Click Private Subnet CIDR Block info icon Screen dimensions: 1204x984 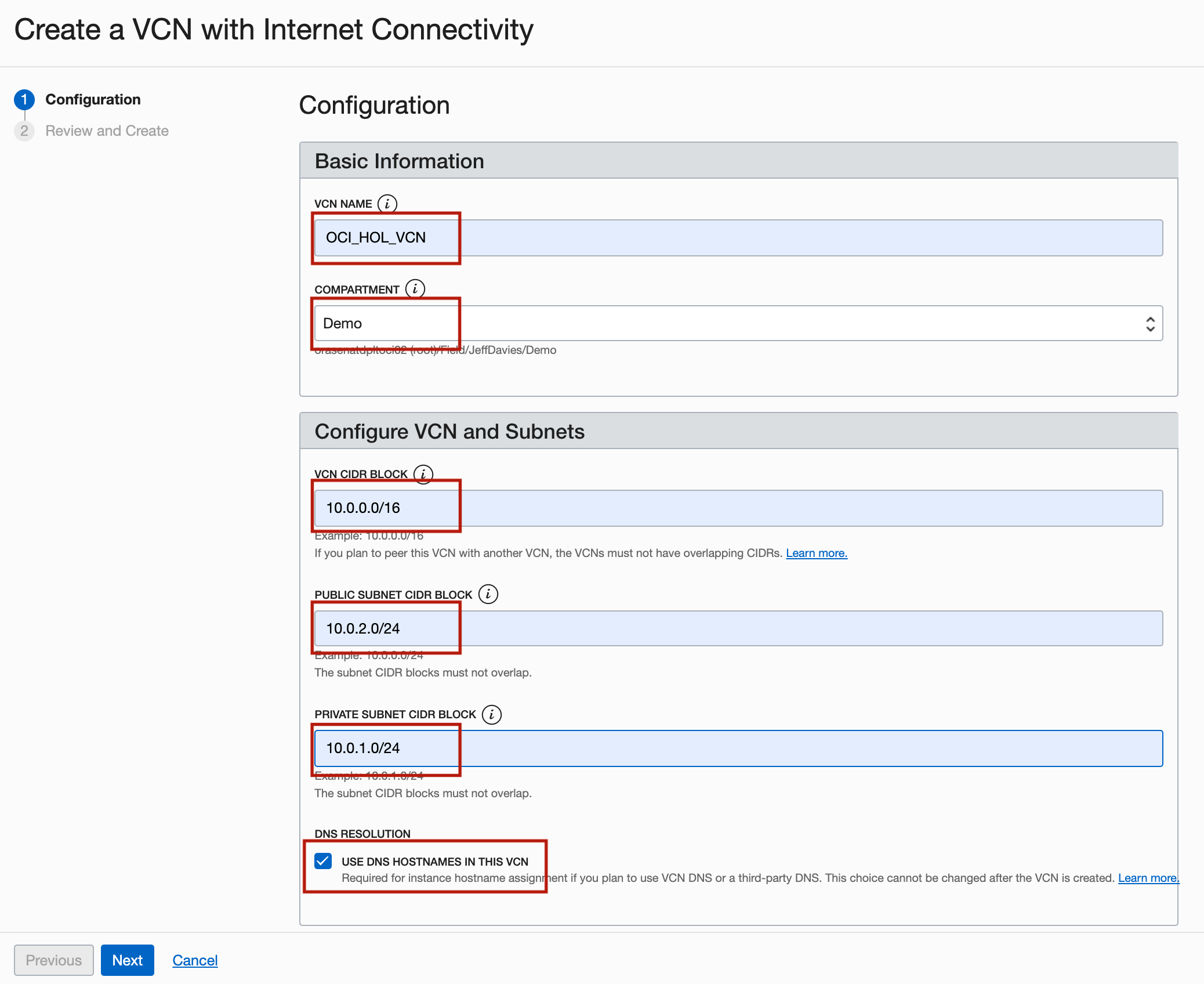point(491,714)
